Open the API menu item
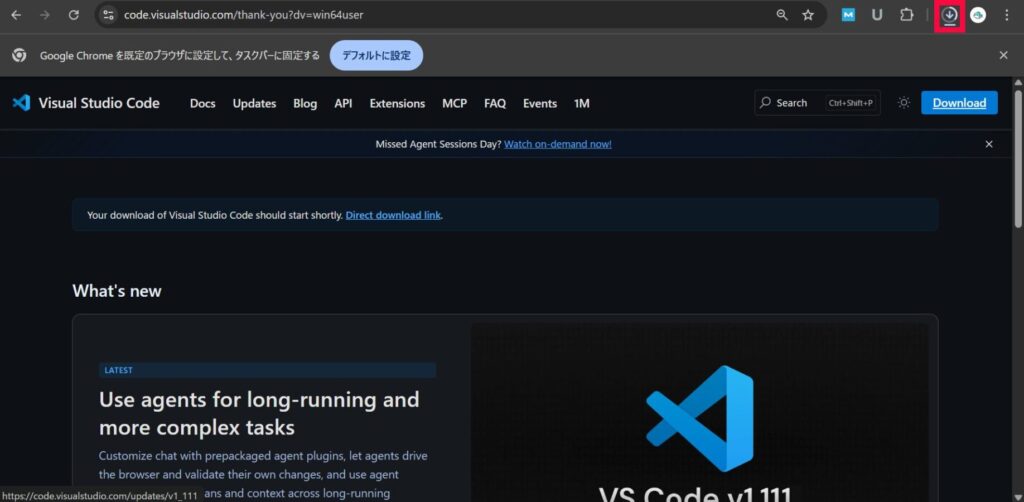1024x502 pixels. (x=344, y=103)
